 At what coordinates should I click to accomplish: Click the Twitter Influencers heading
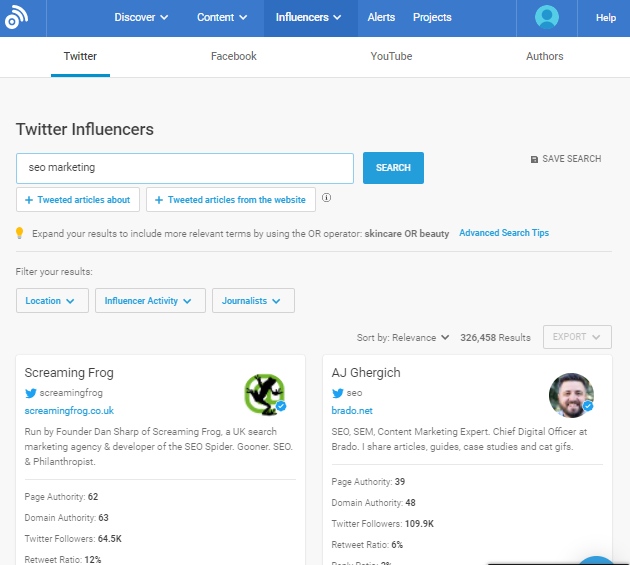click(x=85, y=129)
